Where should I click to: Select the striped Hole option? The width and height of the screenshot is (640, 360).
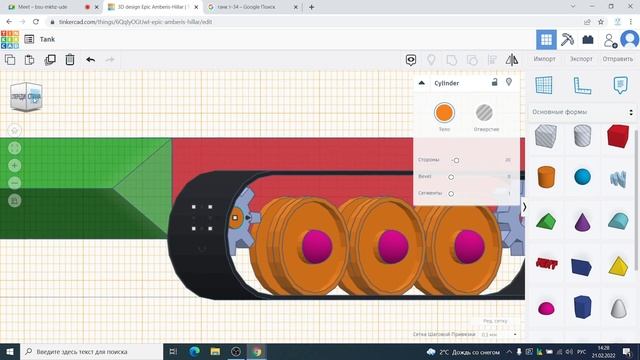(484, 113)
